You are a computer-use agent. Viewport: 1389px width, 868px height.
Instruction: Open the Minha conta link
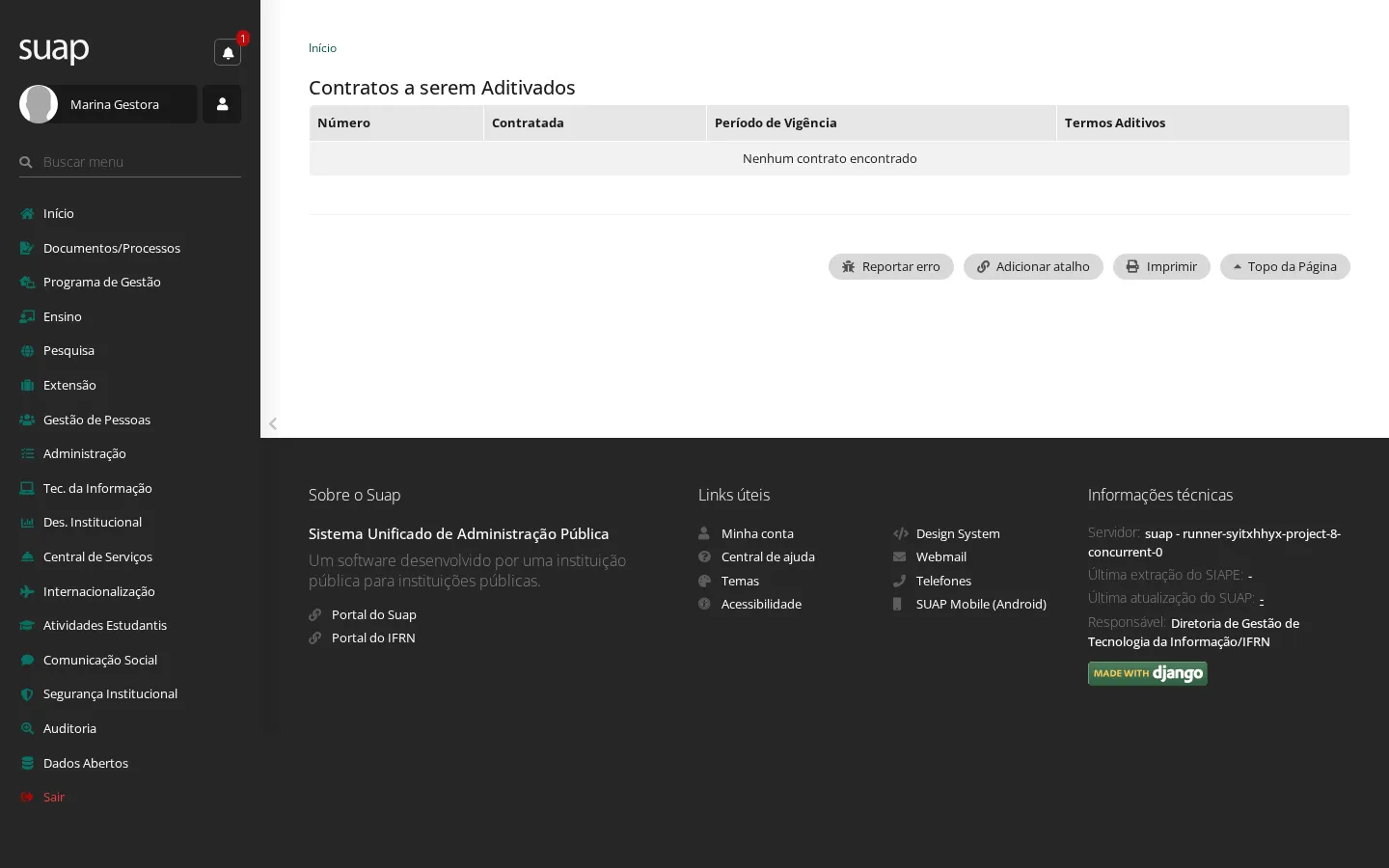(x=757, y=533)
